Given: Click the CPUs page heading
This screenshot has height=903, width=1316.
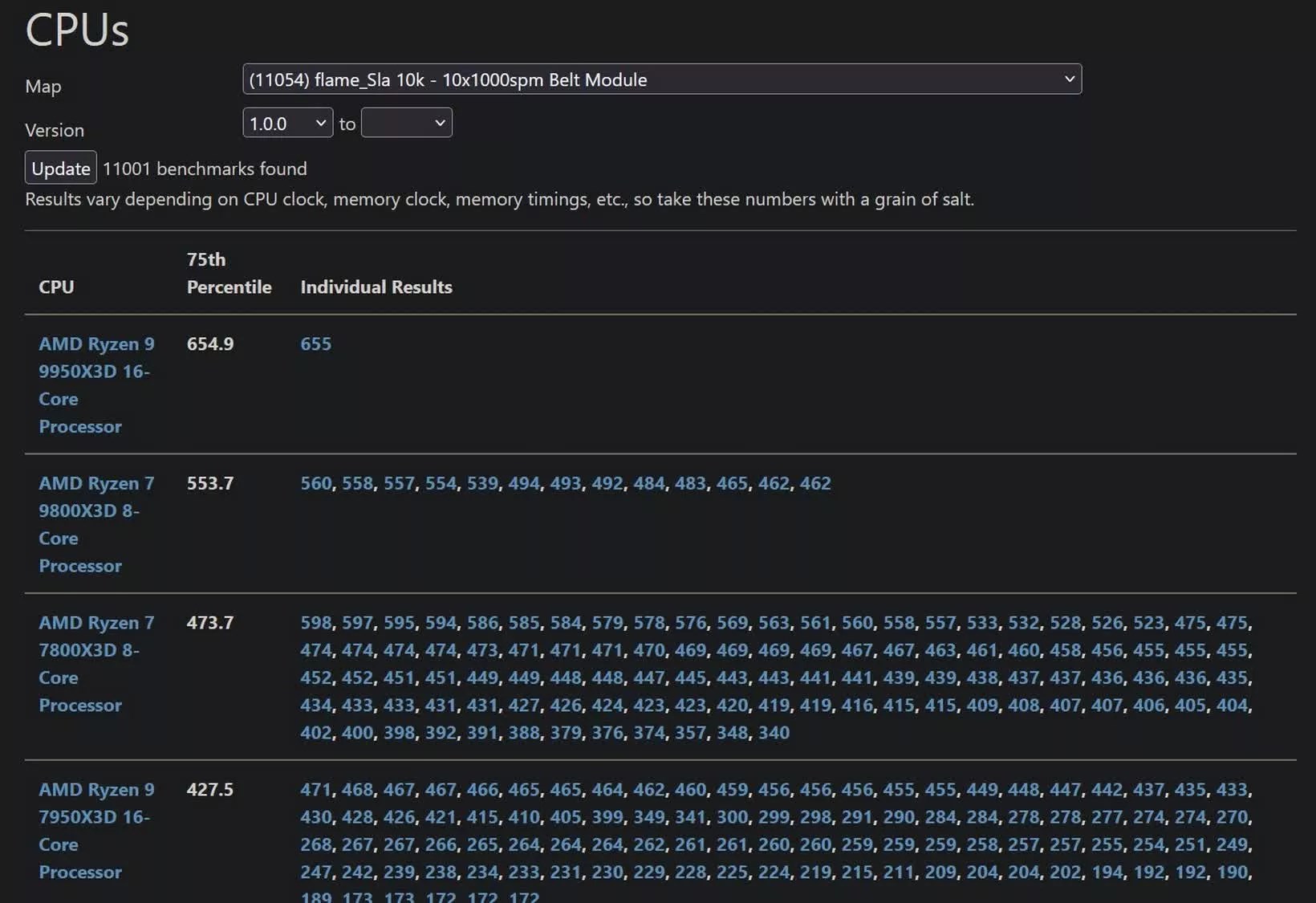Looking at the screenshot, I should pyautogui.click(x=77, y=30).
